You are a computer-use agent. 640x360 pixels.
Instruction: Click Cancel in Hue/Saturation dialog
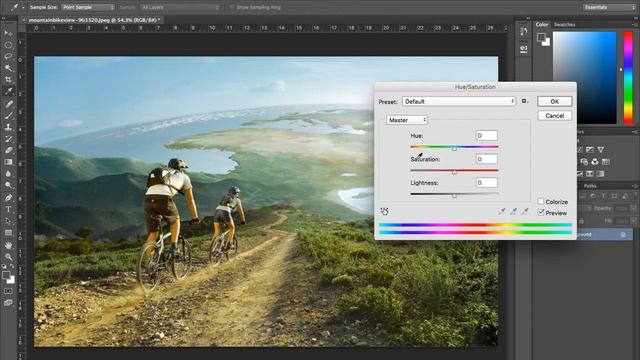(554, 116)
